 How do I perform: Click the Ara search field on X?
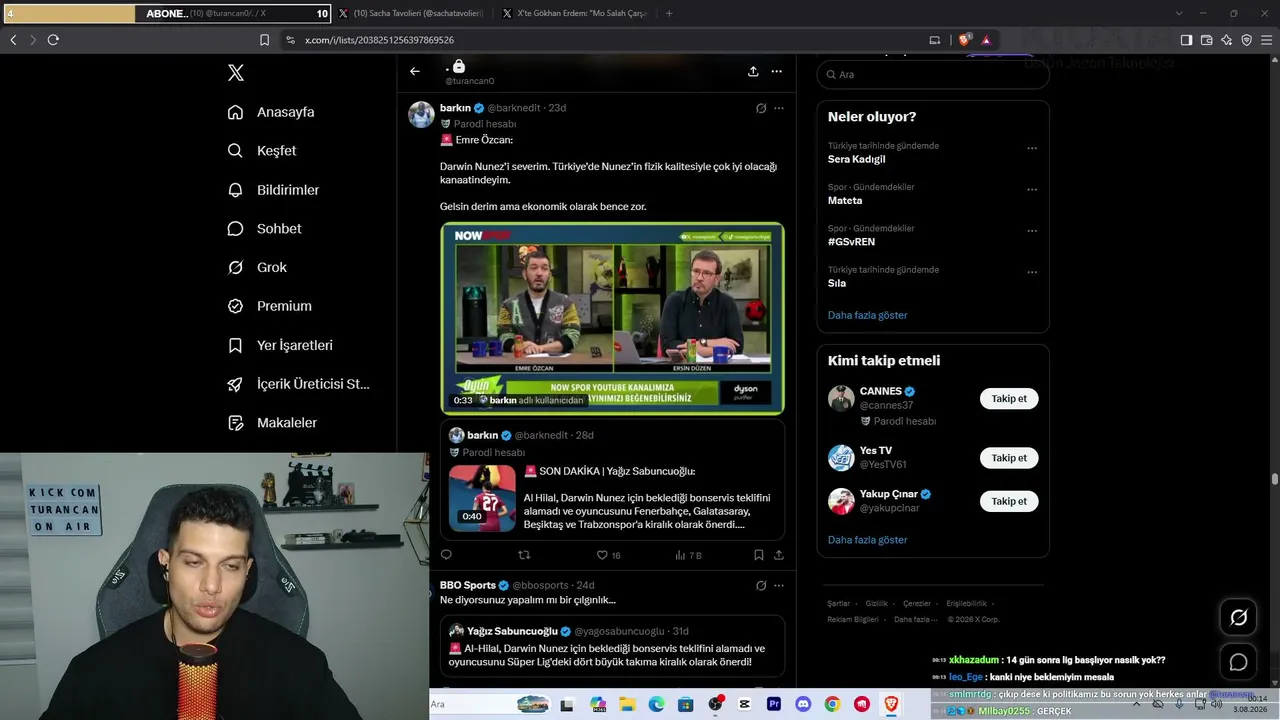[933, 75]
